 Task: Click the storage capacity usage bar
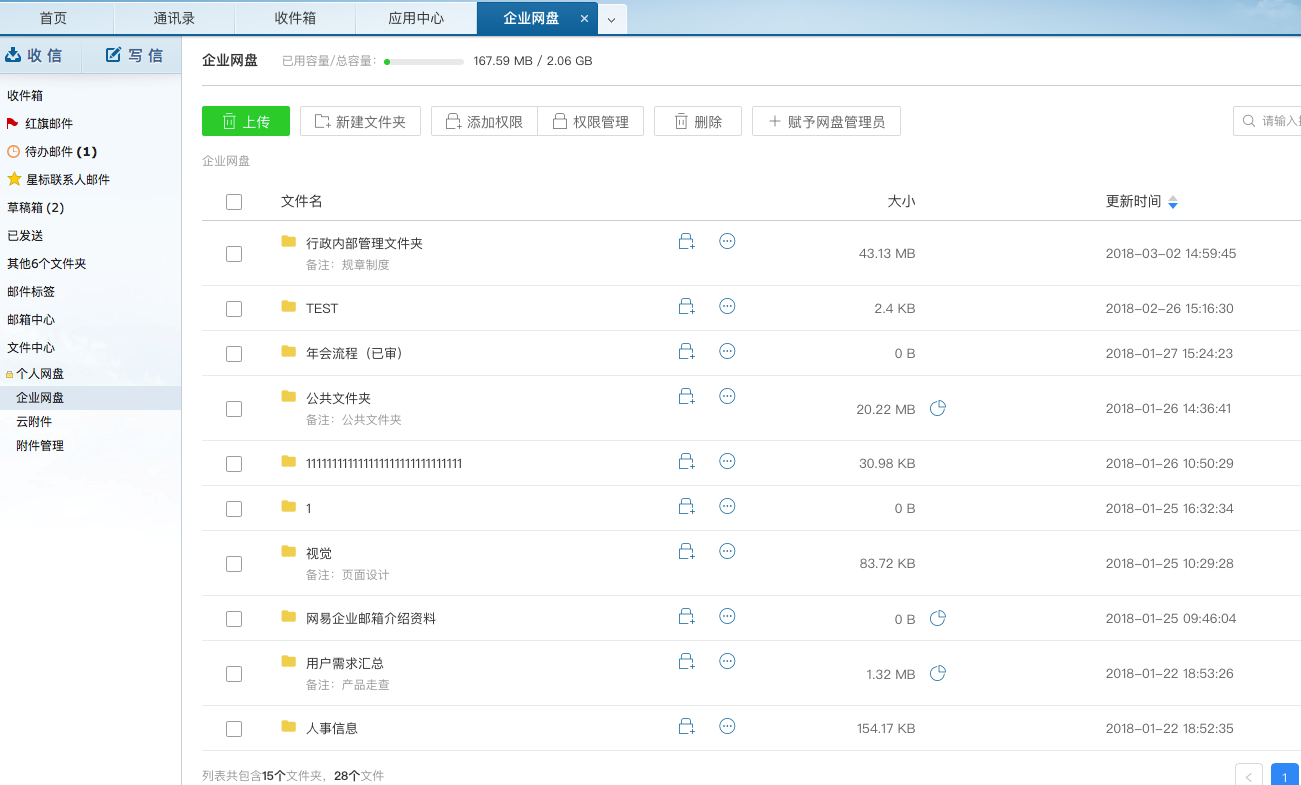click(x=424, y=62)
